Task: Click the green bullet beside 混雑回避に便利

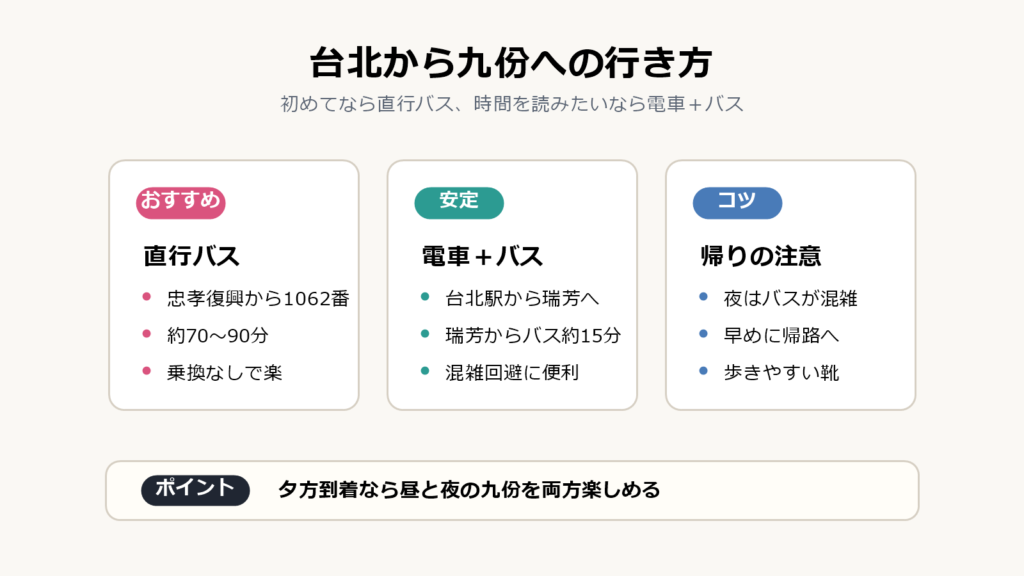Action: click(425, 371)
